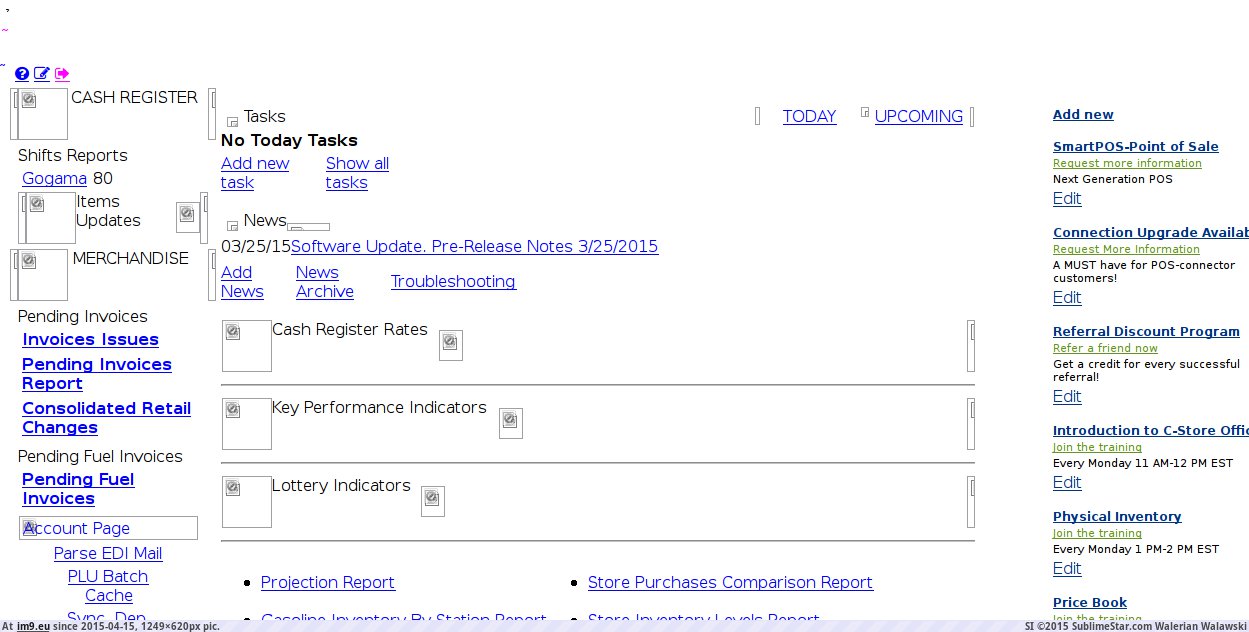Click the icon right of Key Performance Indicators
1249x632 pixels.
pos(510,423)
